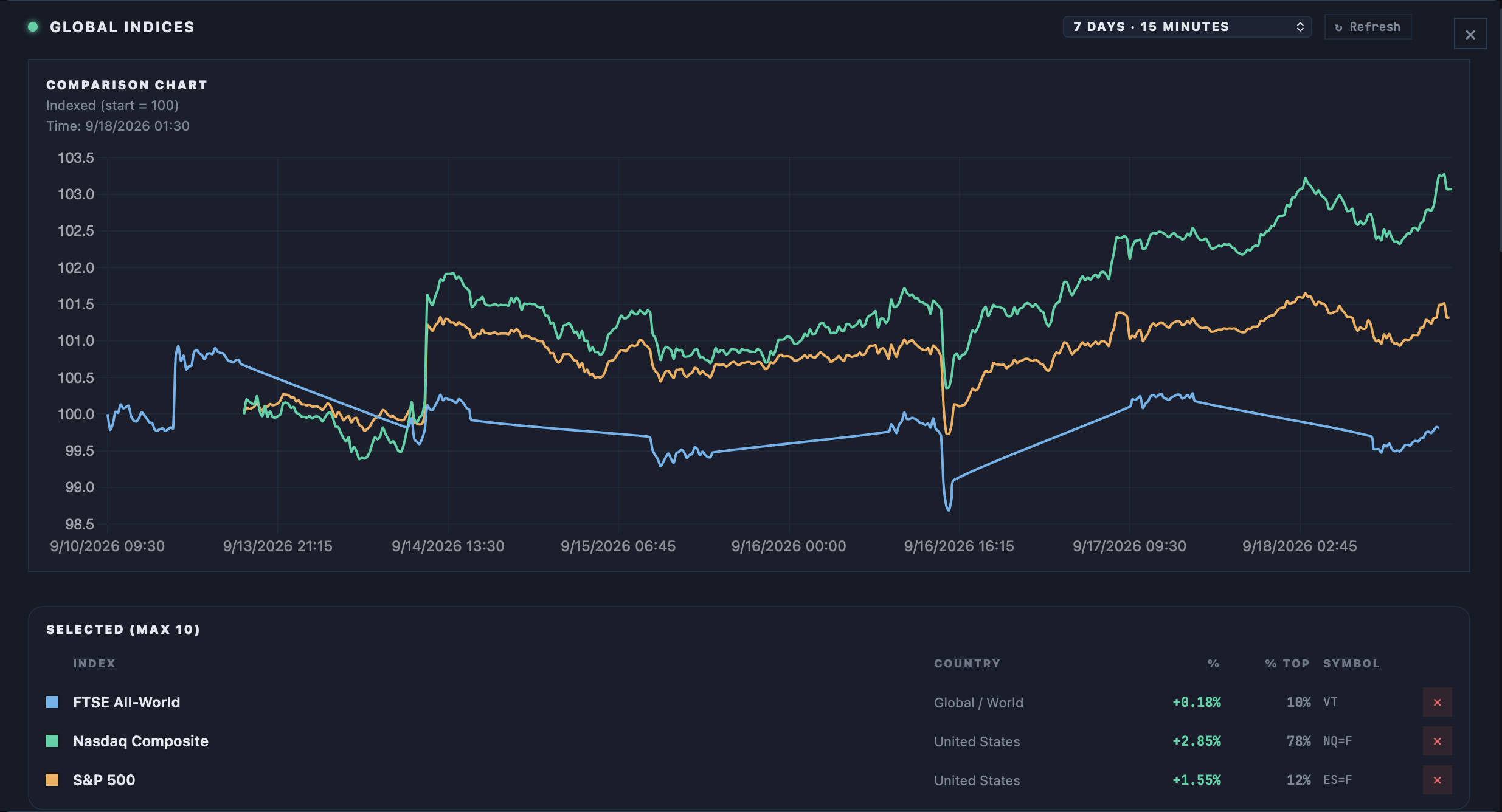The width and height of the screenshot is (1502, 812).
Task: Remove Nasdaq Composite from selection
Action: 1437,741
